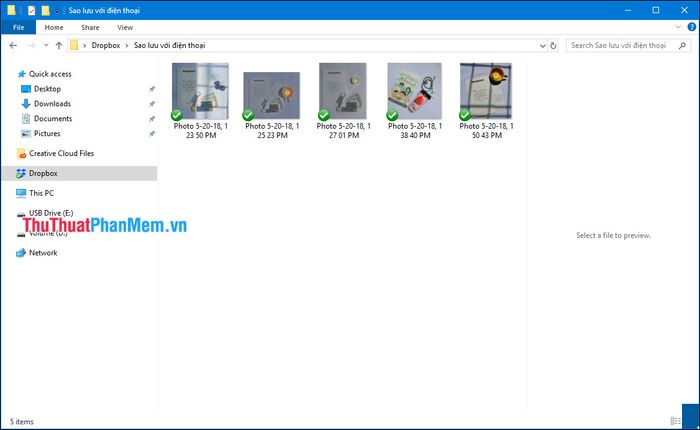The height and width of the screenshot is (430, 700).
Task: Click the Quick access star icon
Action: click(21, 74)
